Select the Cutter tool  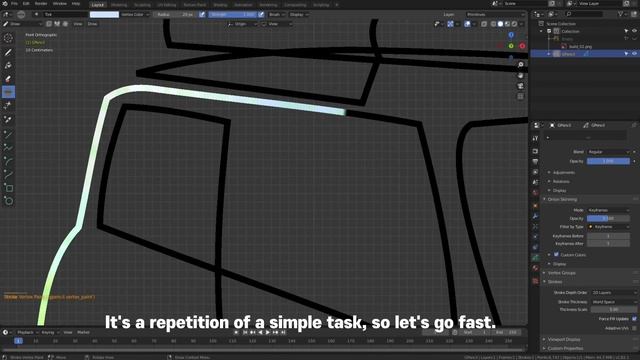pos(8,106)
